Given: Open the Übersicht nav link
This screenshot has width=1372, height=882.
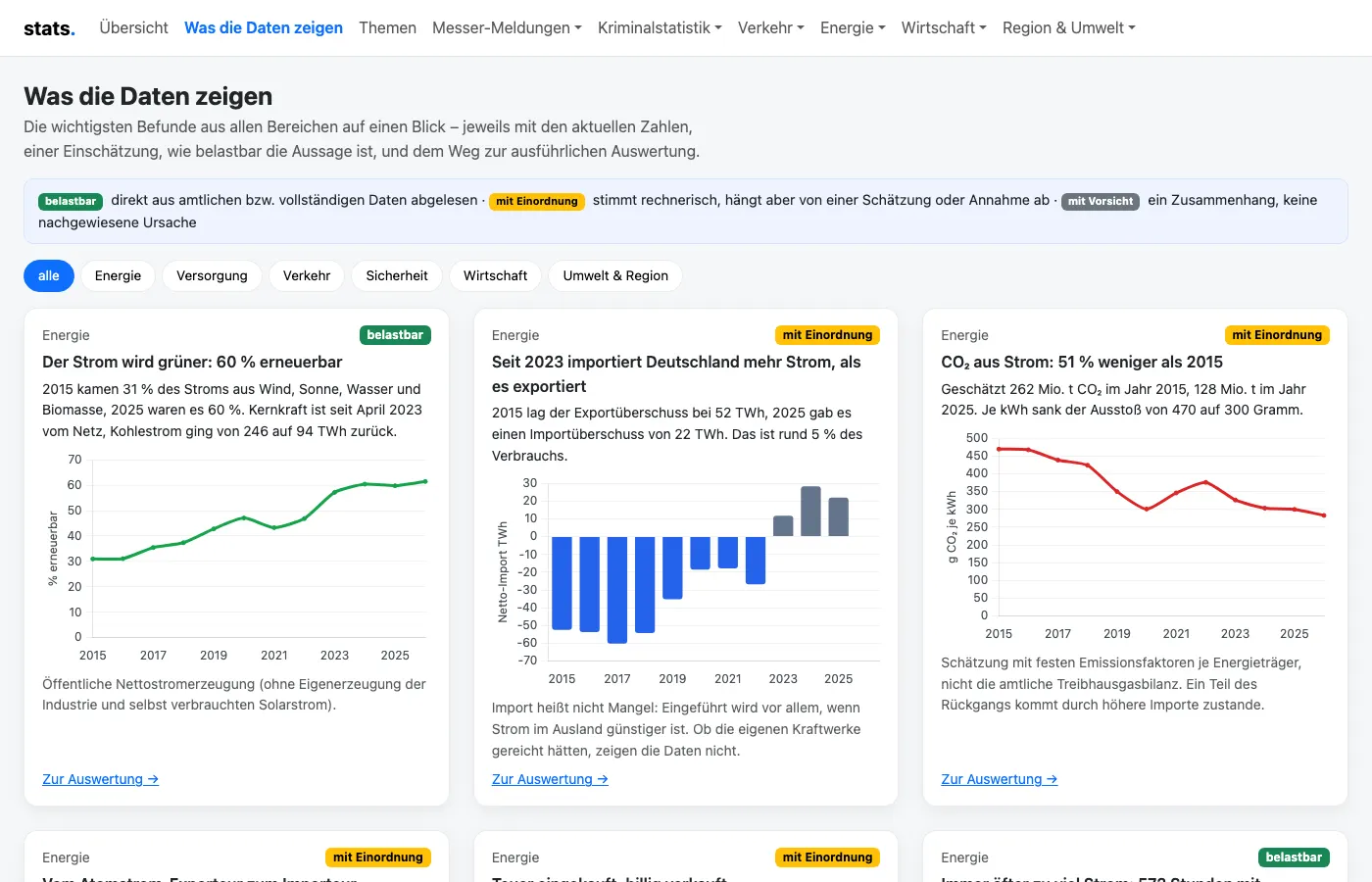Looking at the screenshot, I should tap(133, 27).
